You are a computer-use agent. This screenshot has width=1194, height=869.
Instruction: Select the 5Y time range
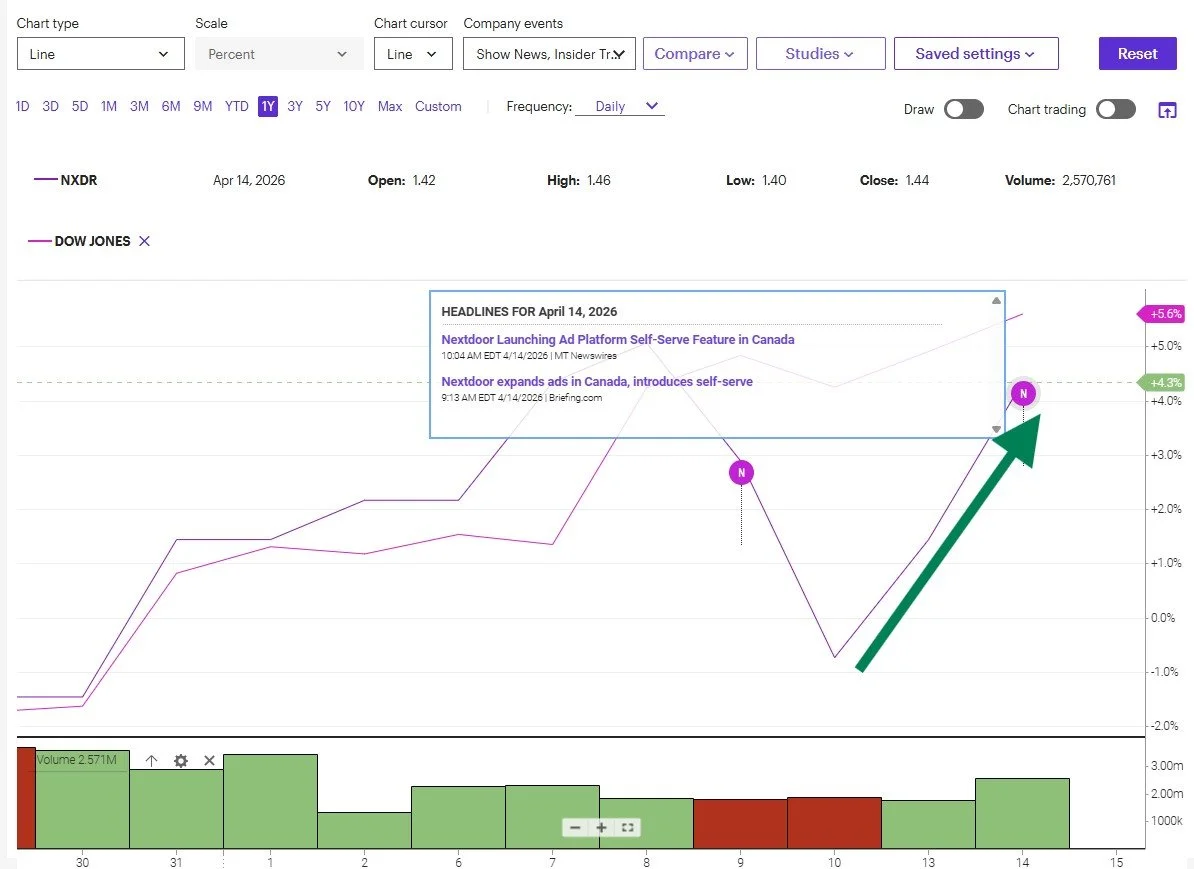tap(323, 107)
